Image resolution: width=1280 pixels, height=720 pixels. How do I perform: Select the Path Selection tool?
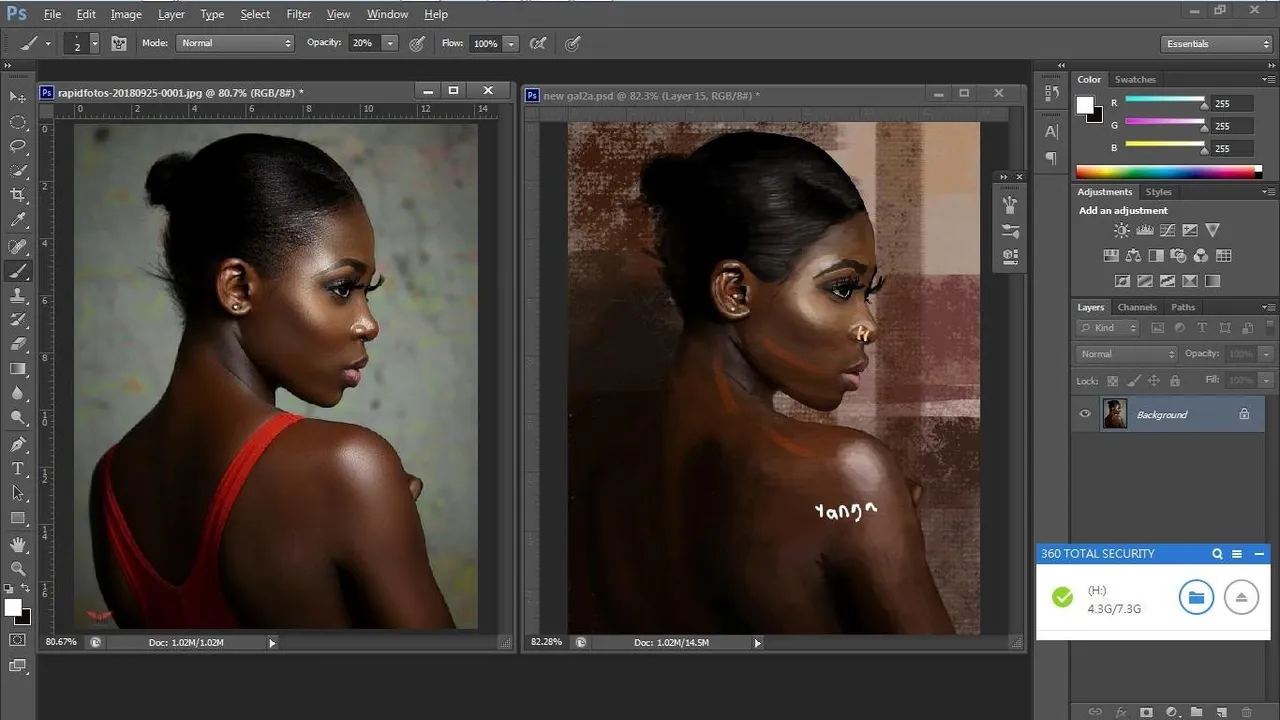click(18, 493)
